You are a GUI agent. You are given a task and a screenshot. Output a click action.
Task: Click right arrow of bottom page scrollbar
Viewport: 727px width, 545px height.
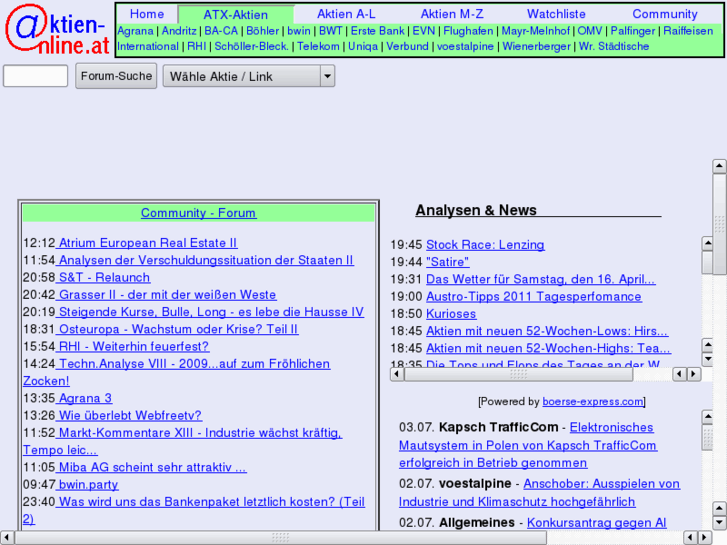(705, 538)
